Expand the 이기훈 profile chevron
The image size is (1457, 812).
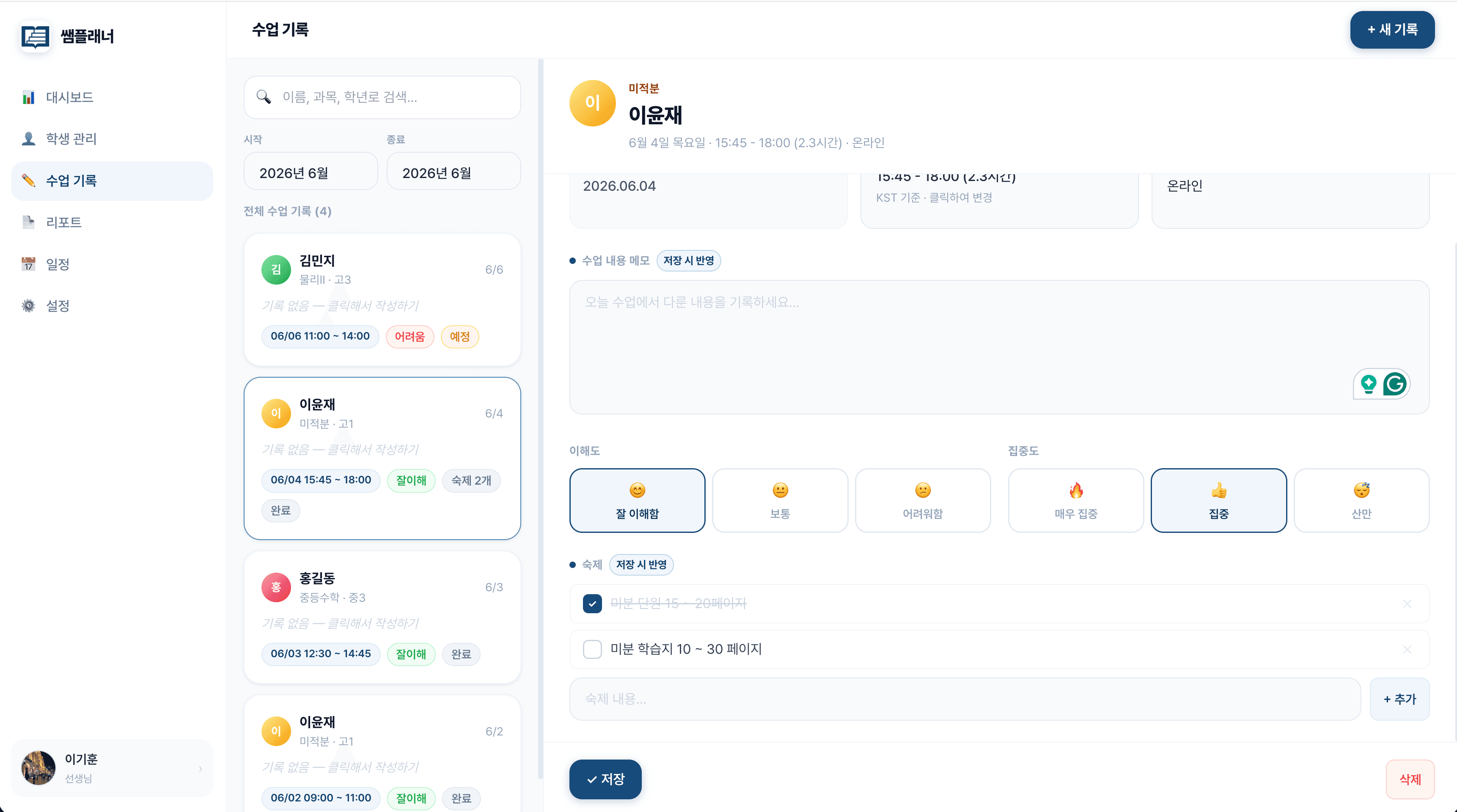(200, 769)
